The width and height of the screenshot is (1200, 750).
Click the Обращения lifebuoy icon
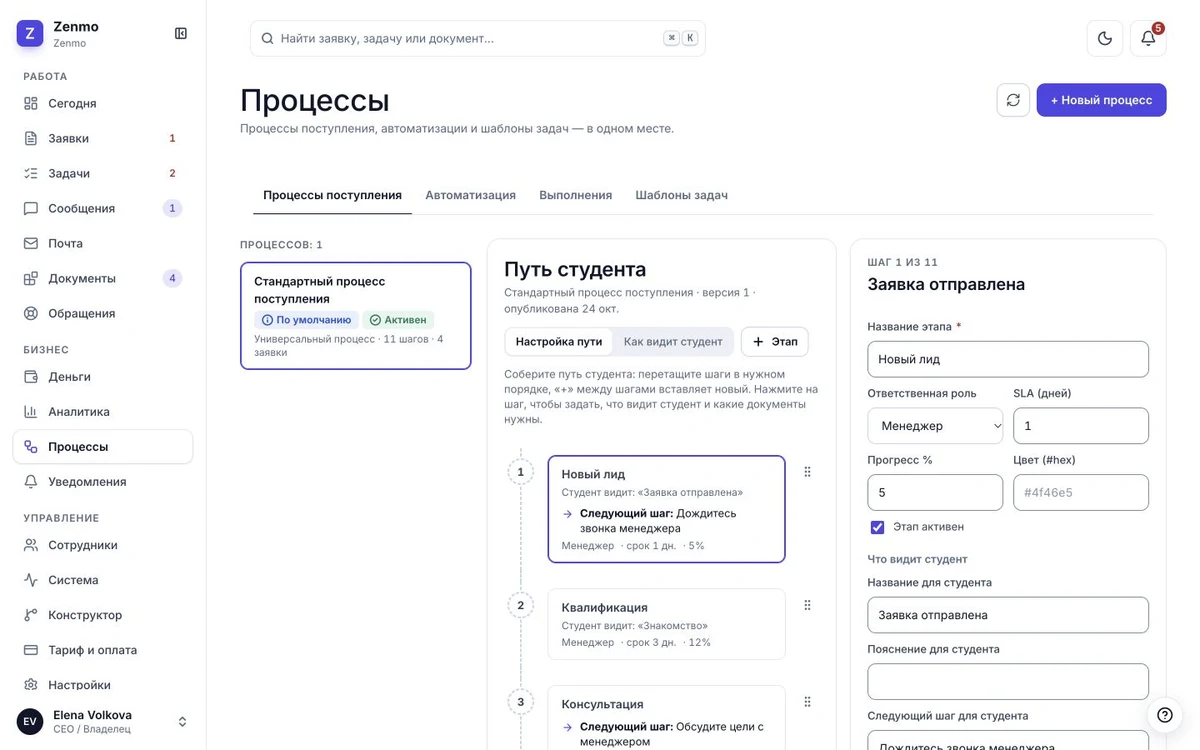click(x=31, y=314)
